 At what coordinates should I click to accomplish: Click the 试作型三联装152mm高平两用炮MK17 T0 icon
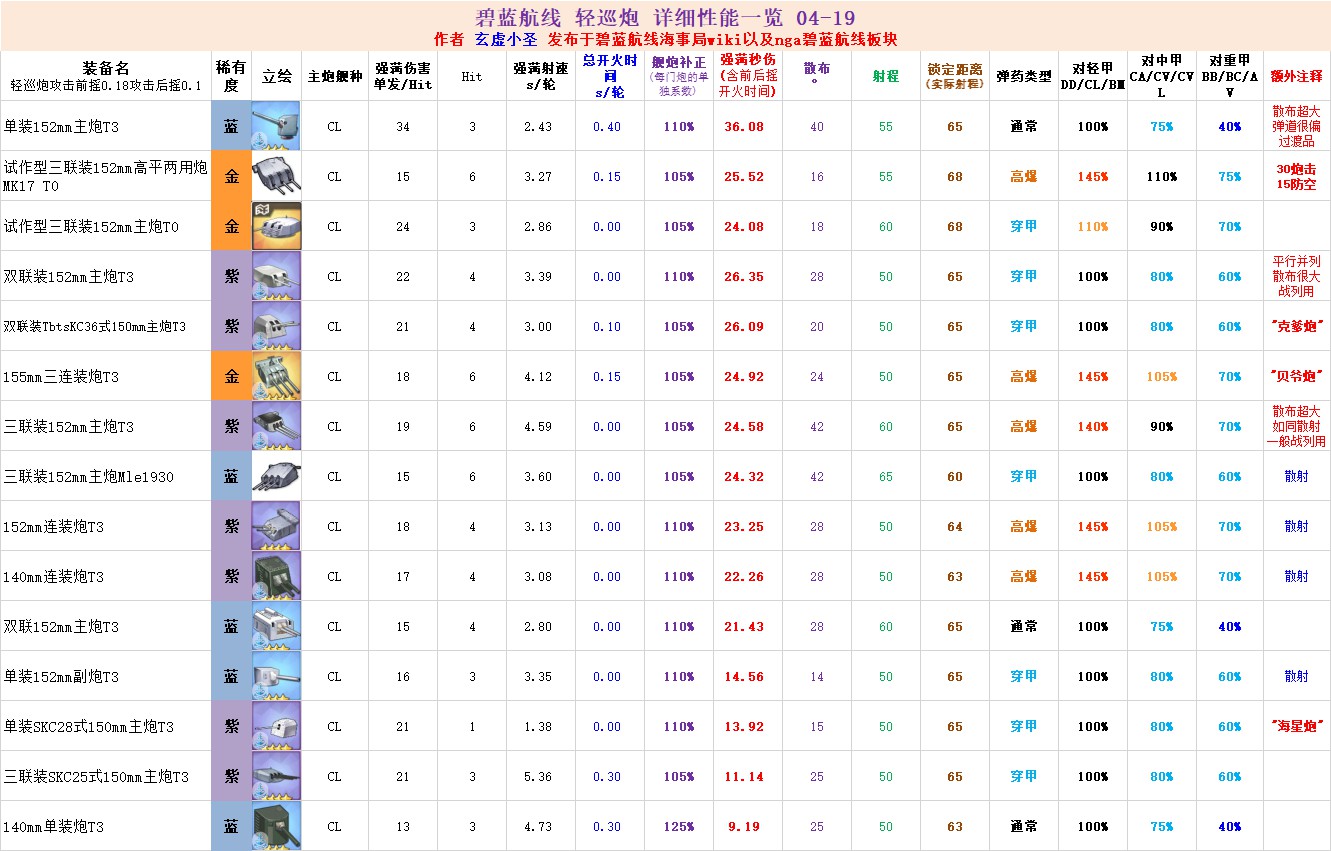tap(276, 176)
